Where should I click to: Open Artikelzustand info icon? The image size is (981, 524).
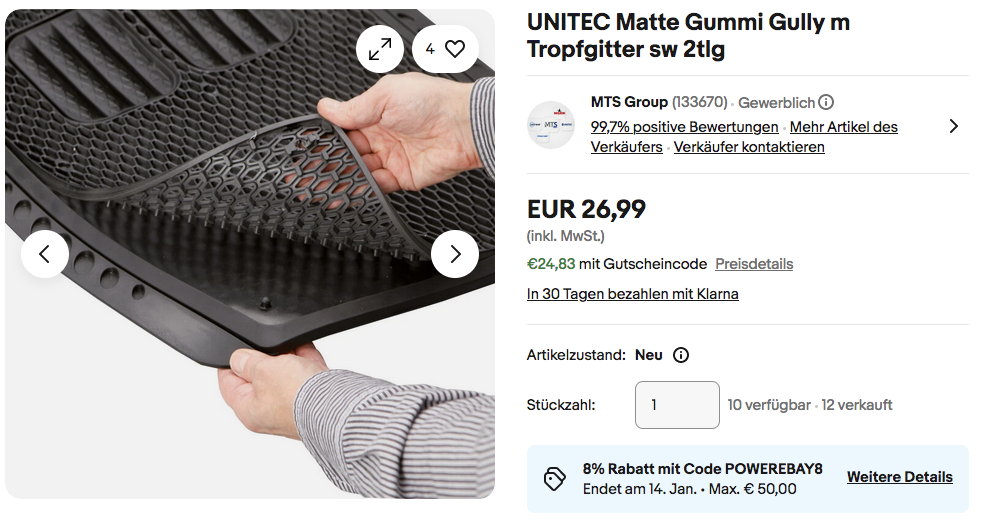click(x=681, y=355)
